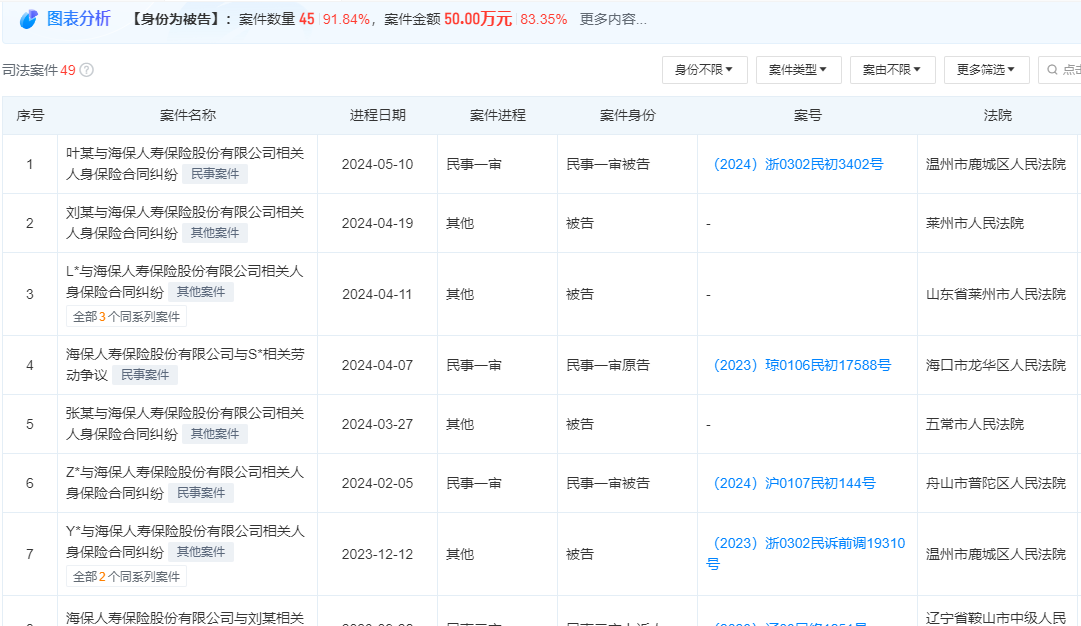Open the 更多筛选 filter options

point(986,70)
